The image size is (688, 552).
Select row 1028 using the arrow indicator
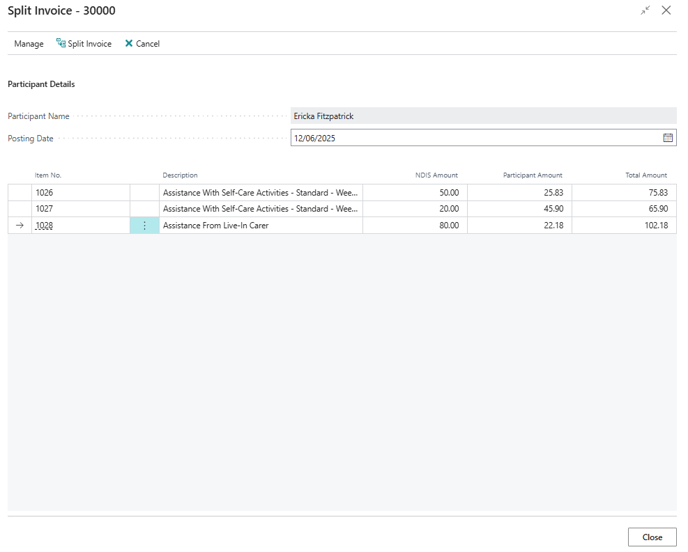(19, 226)
